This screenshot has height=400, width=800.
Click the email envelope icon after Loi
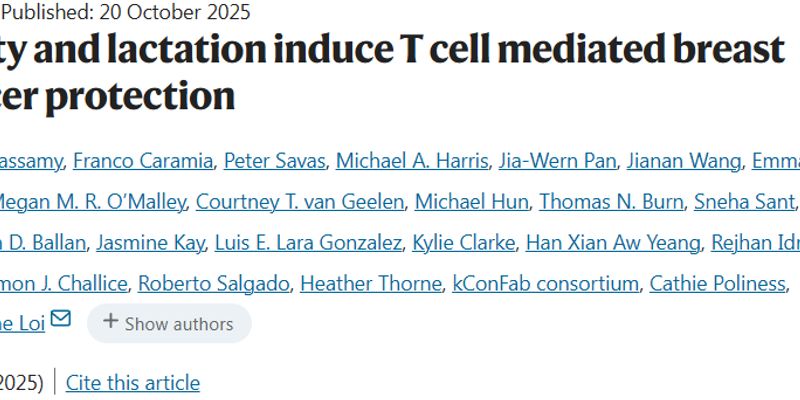61,320
